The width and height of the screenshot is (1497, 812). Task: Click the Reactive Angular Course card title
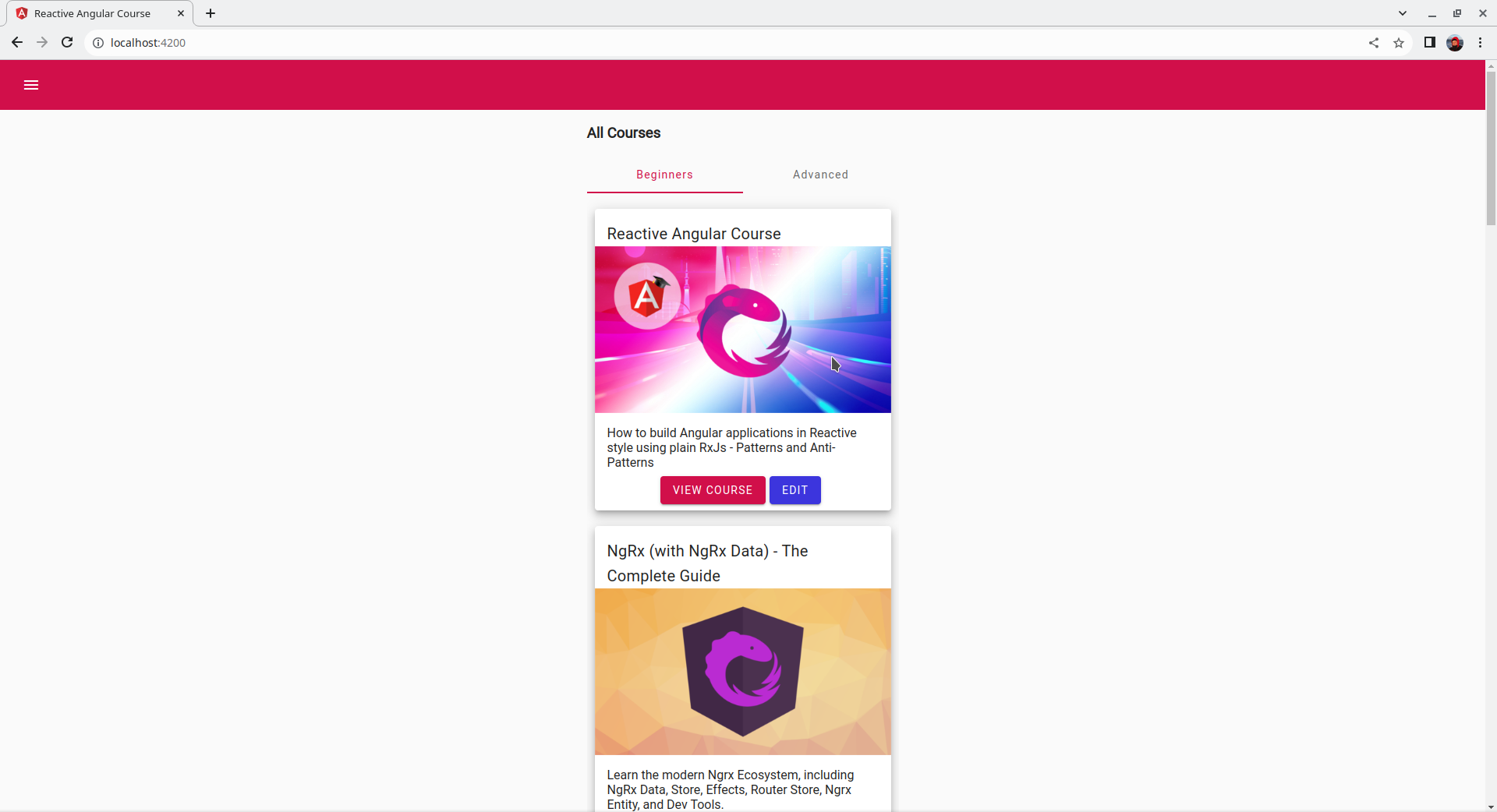click(694, 234)
